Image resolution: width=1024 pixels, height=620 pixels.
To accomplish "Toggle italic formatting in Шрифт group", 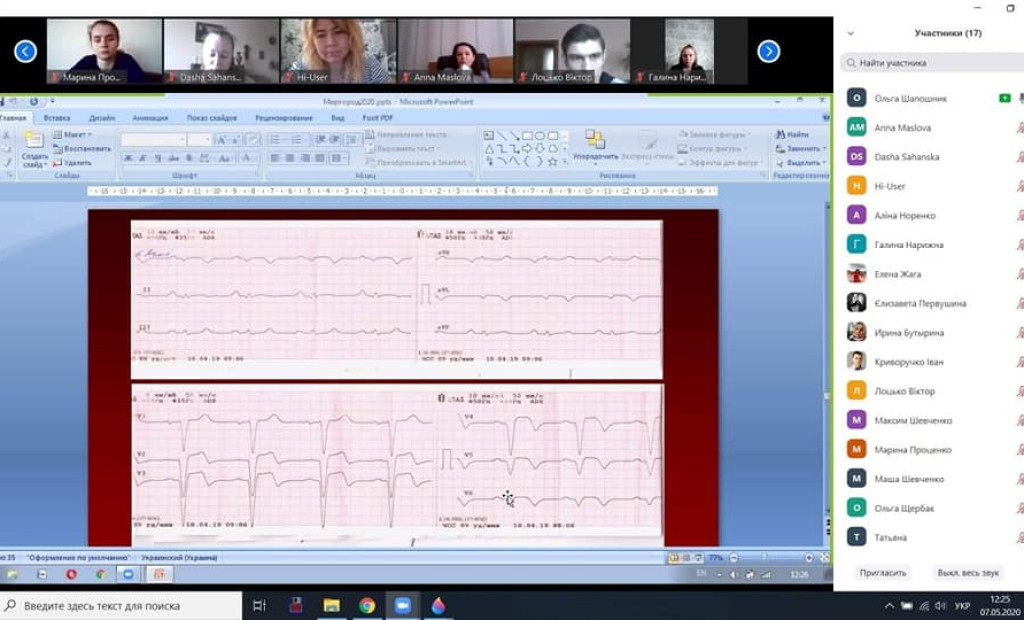I will point(143,158).
